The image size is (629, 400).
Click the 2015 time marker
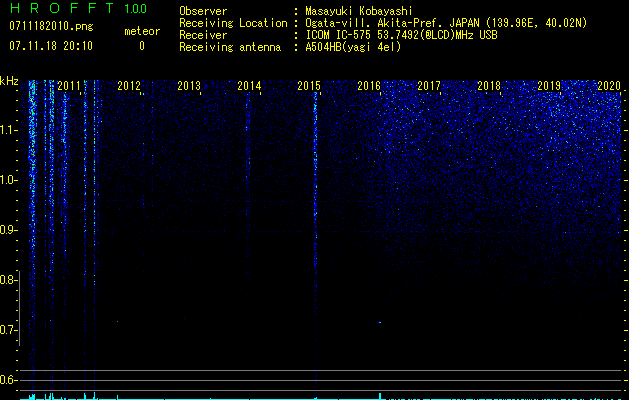coord(309,85)
